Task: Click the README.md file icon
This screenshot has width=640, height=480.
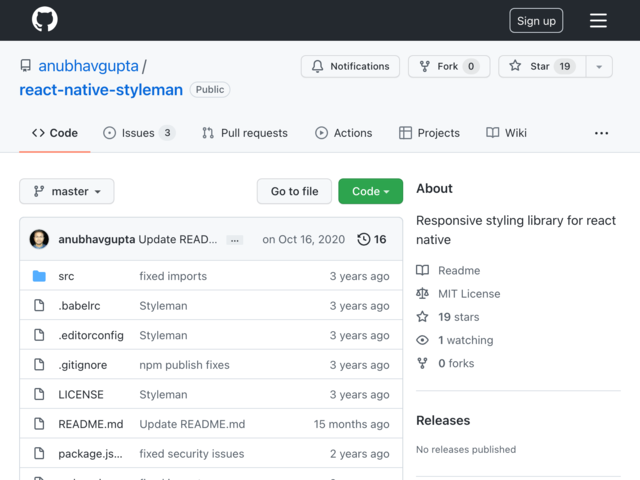Action: tap(39, 424)
